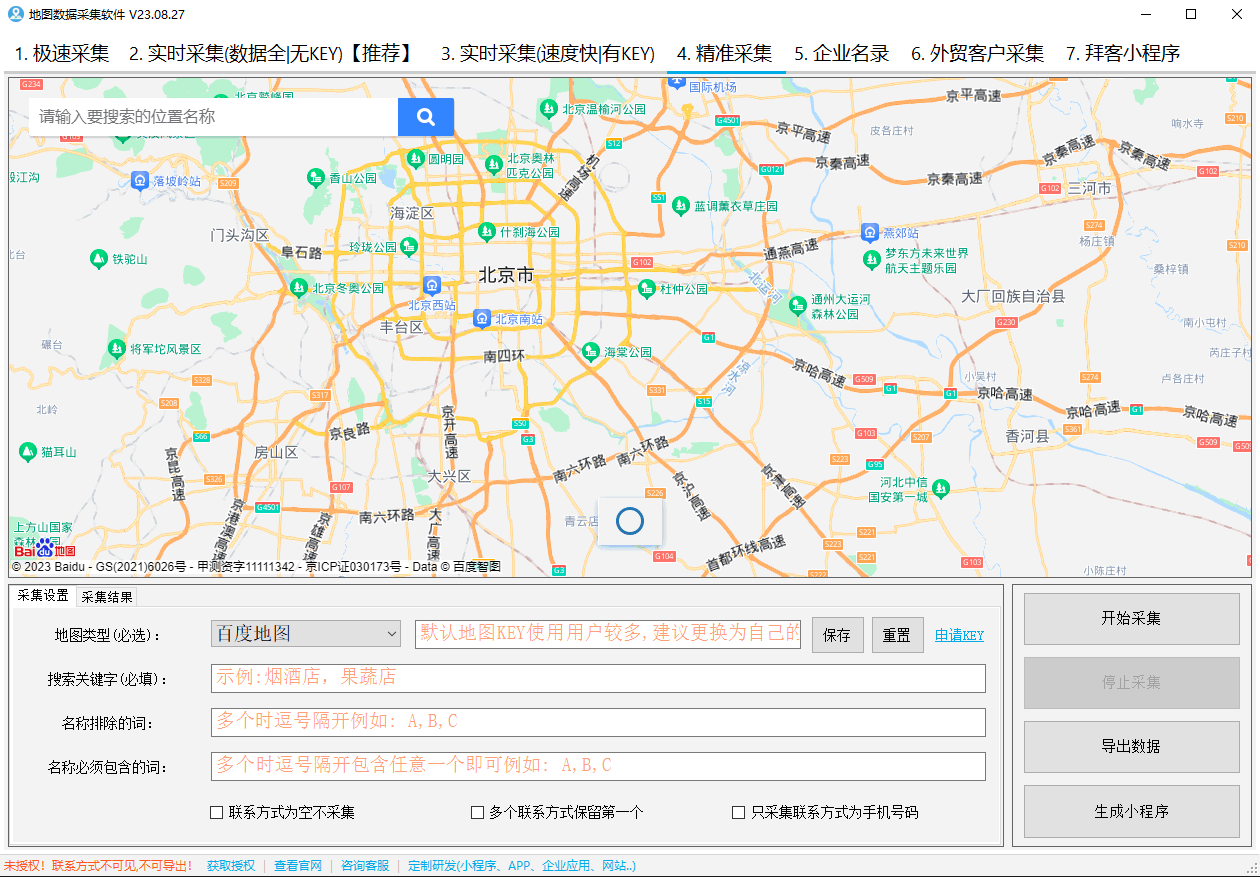The width and height of the screenshot is (1260, 877).
Task: Click the 名称排除的词 input field
Action: coord(598,722)
